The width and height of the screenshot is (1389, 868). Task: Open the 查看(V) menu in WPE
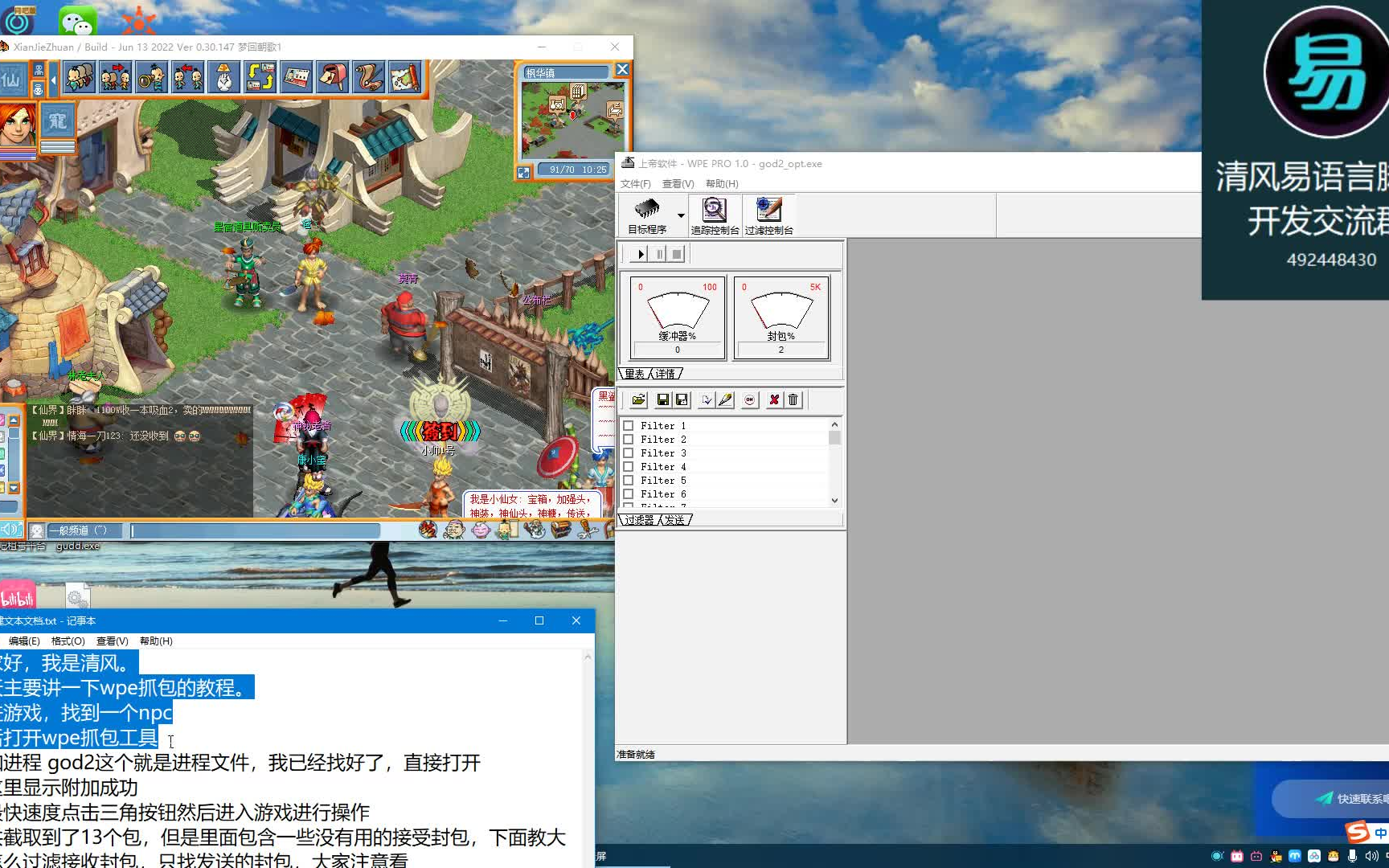click(678, 184)
